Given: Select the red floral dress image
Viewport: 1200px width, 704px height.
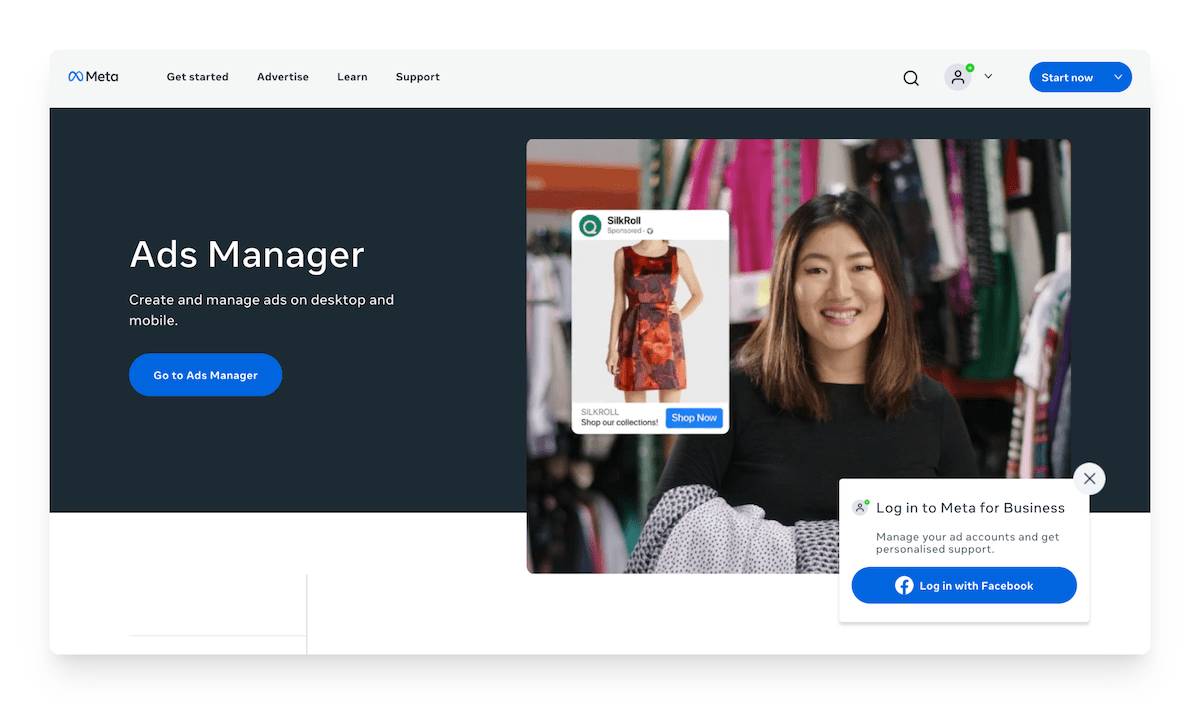Looking at the screenshot, I should pos(650,320).
